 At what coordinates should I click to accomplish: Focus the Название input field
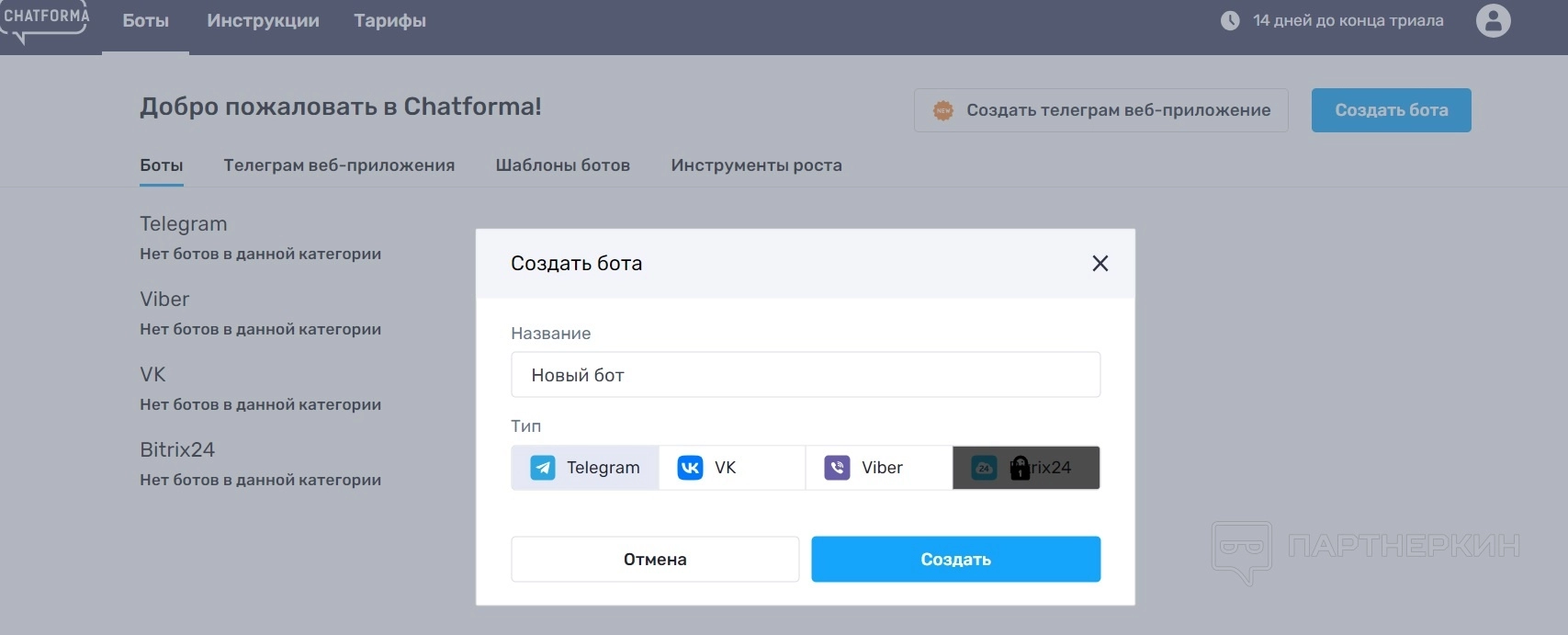(x=805, y=375)
